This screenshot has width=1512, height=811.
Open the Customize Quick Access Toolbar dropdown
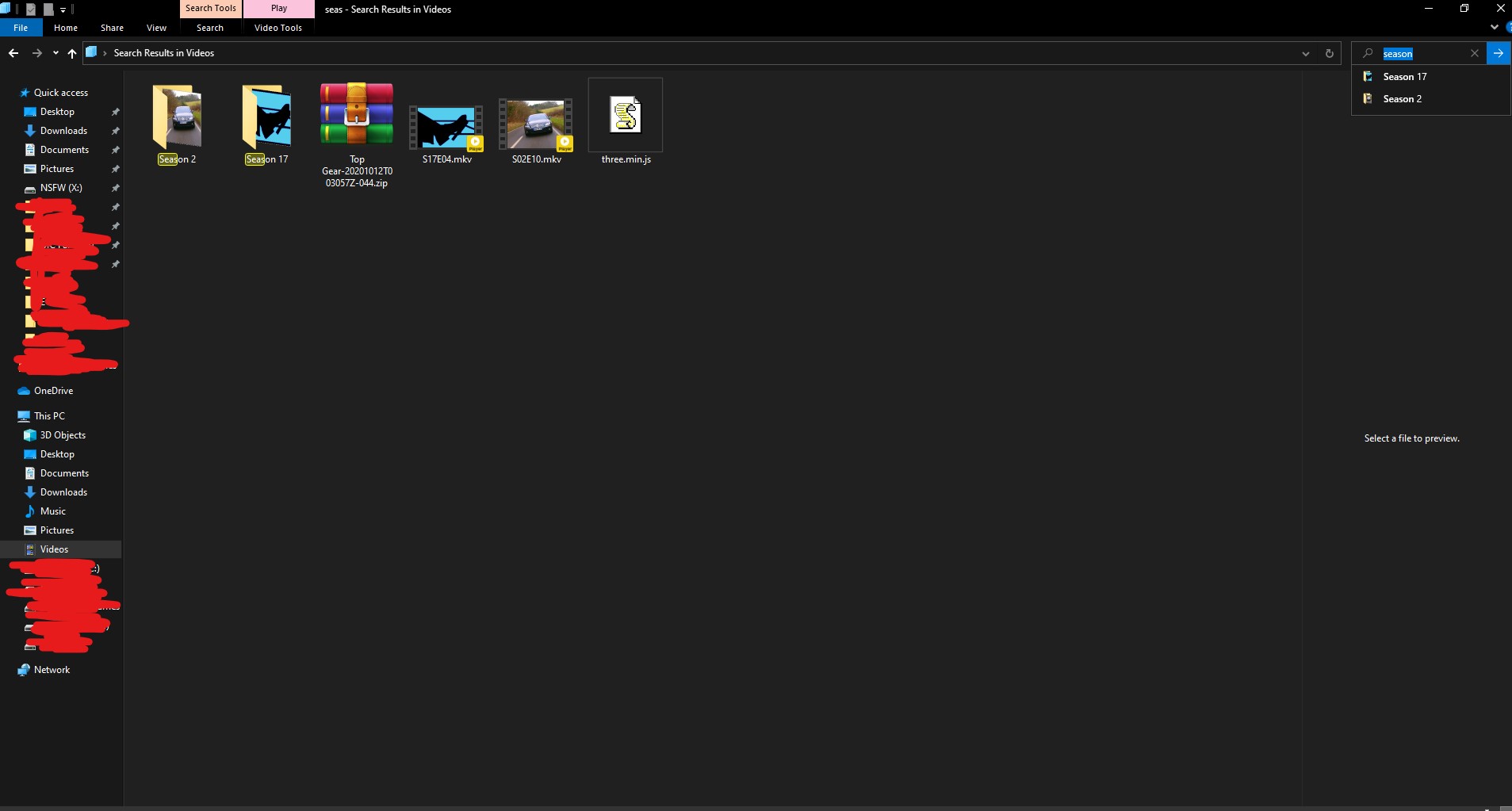pyautogui.click(x=63, y=10)
